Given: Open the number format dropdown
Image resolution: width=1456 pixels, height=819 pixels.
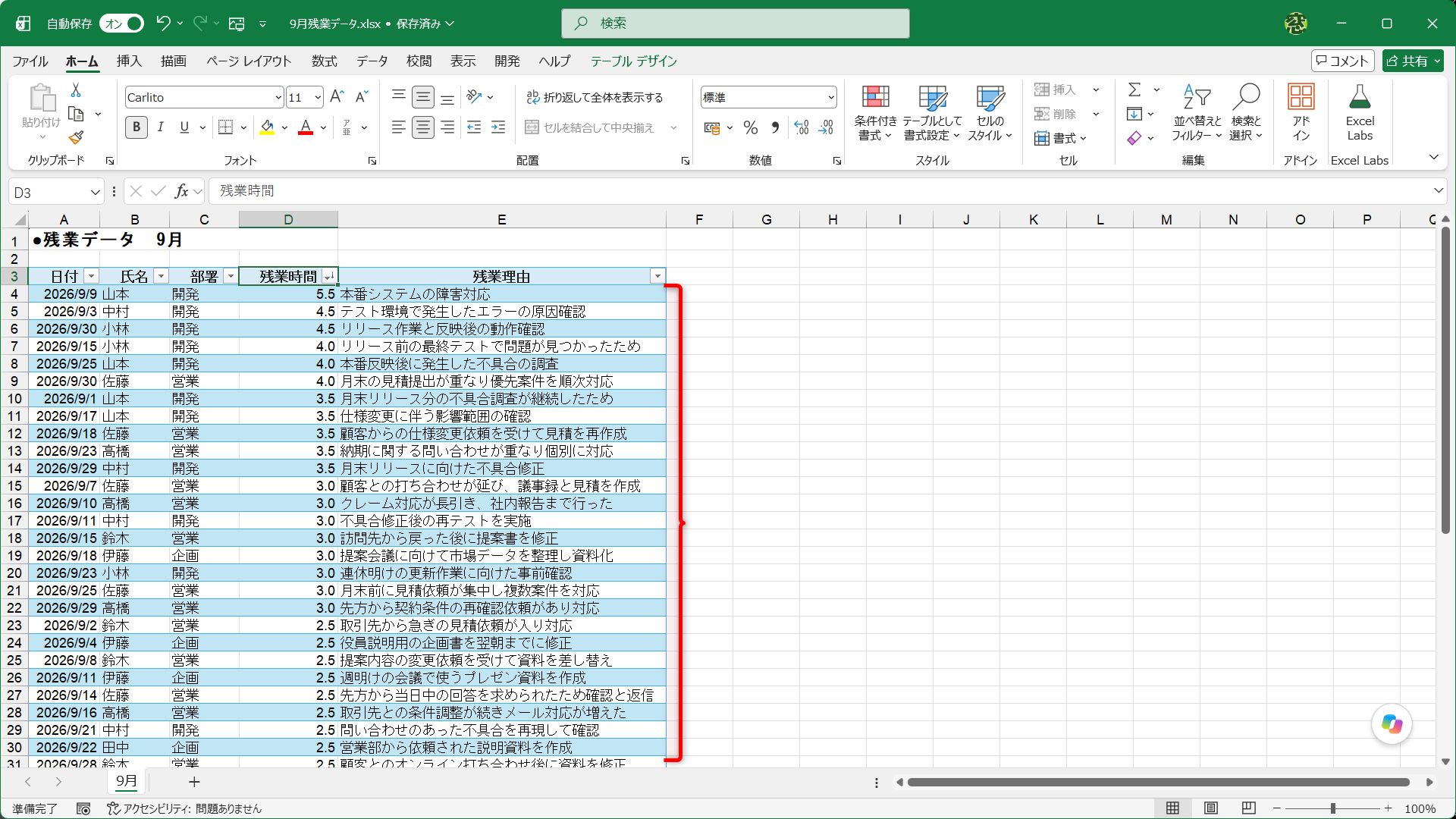Looking at the screenshot, I should (830, 97).
